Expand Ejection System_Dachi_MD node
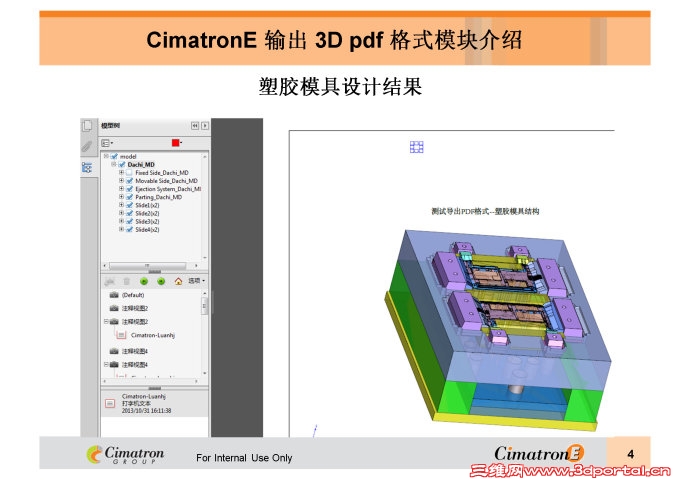690x484 pixels. [121, 188]
